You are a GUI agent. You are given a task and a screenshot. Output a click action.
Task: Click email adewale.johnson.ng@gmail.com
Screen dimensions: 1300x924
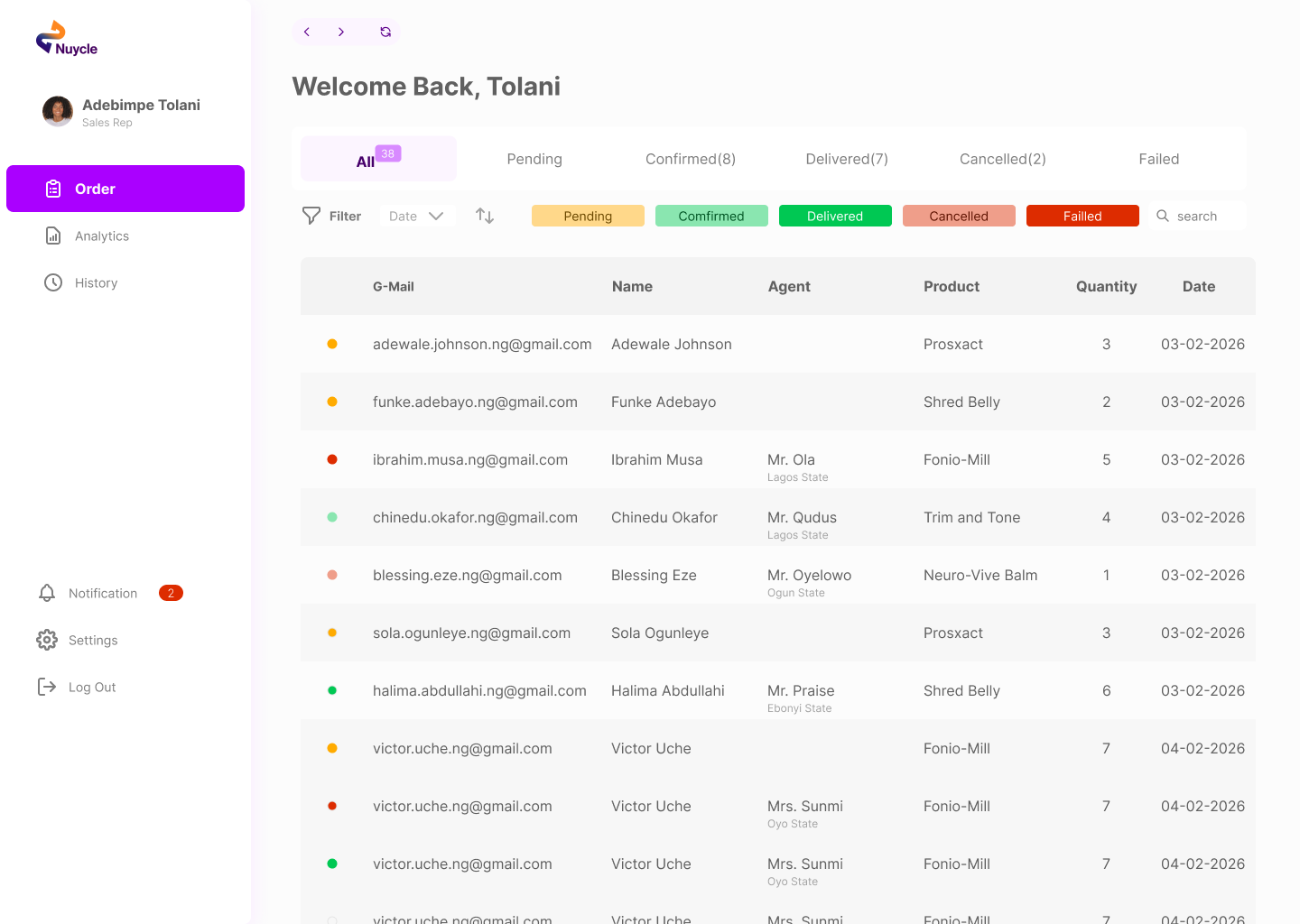[482, 344]
